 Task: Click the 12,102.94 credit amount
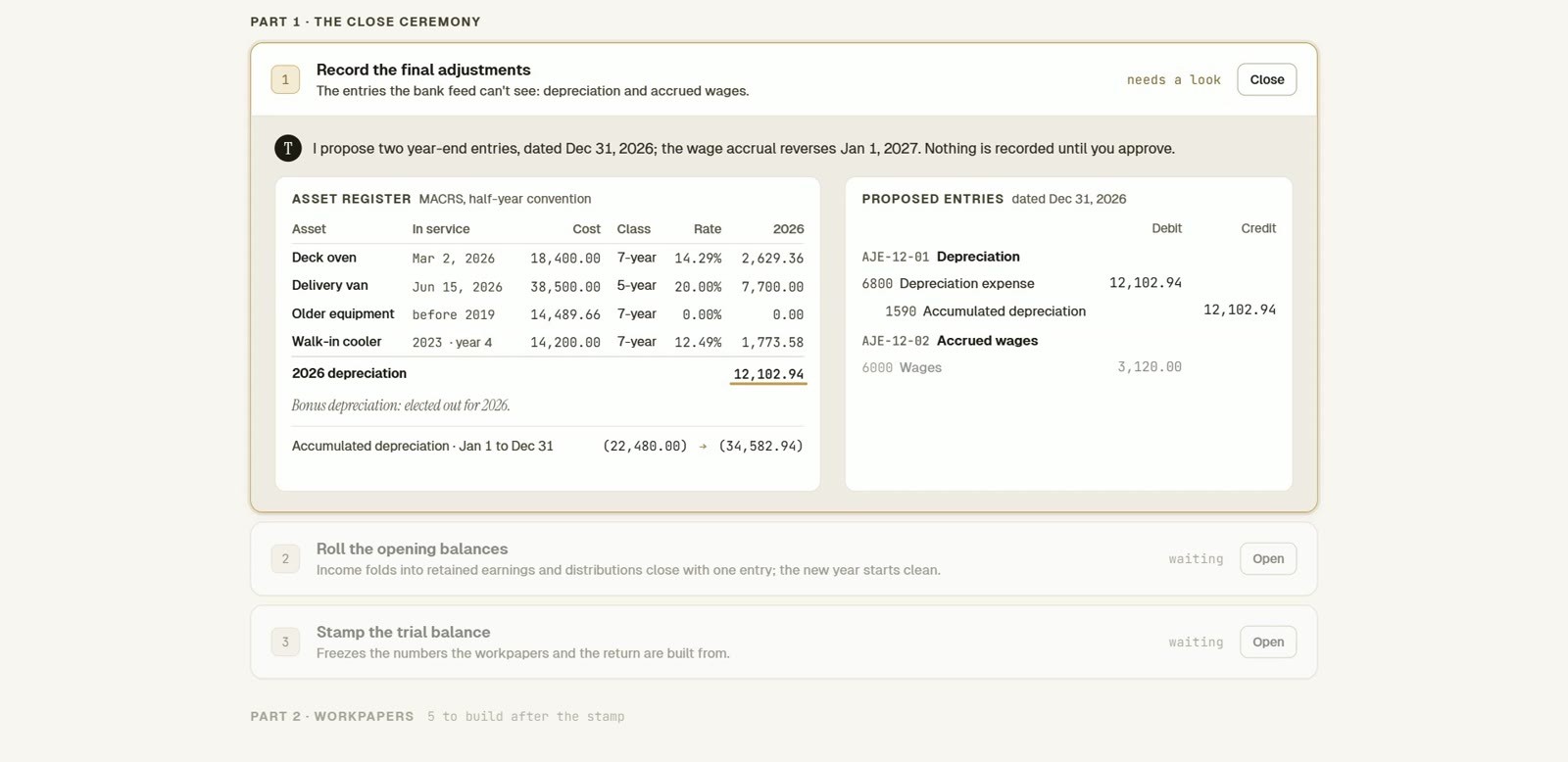pos(1239,310)
